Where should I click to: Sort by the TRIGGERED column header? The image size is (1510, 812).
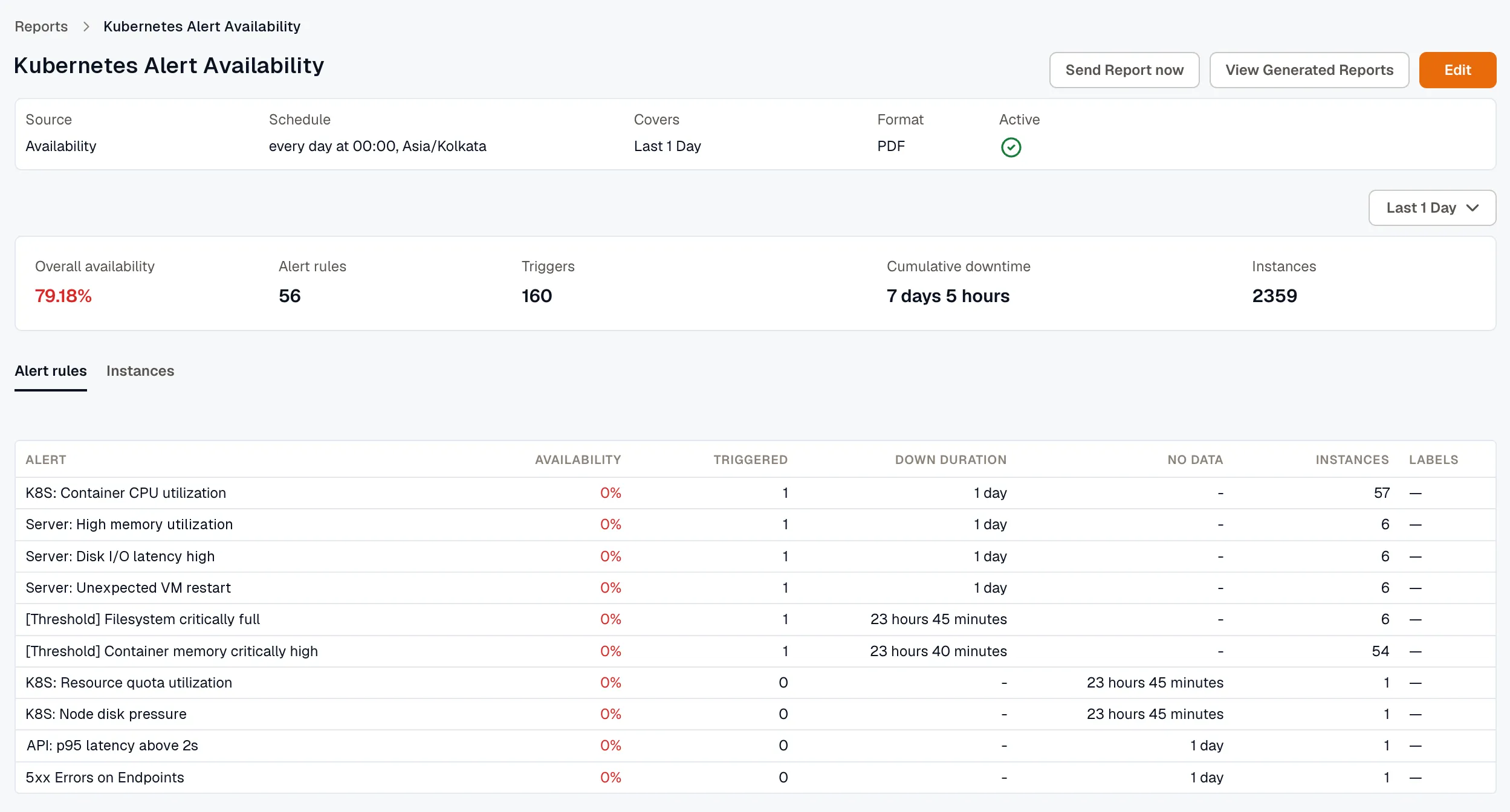click(750, 460)
